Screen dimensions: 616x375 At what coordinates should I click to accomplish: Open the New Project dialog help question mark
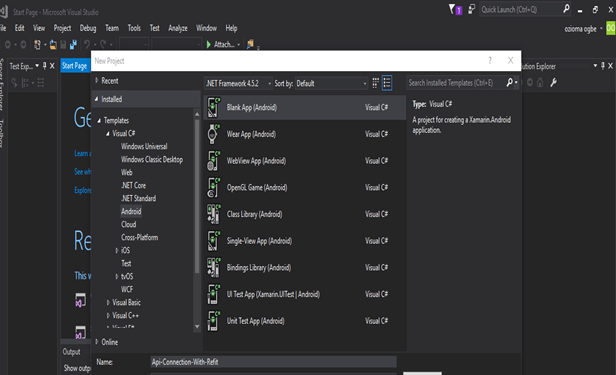point(490,60)
